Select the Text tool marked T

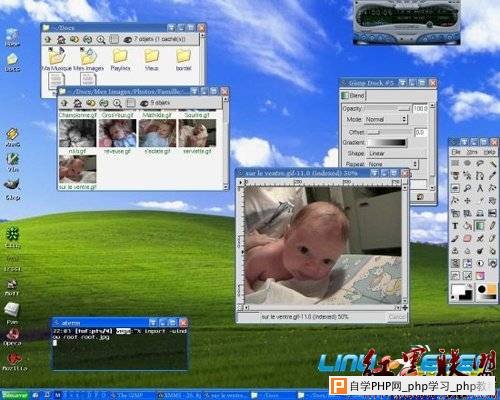click(x=455, y=226)
